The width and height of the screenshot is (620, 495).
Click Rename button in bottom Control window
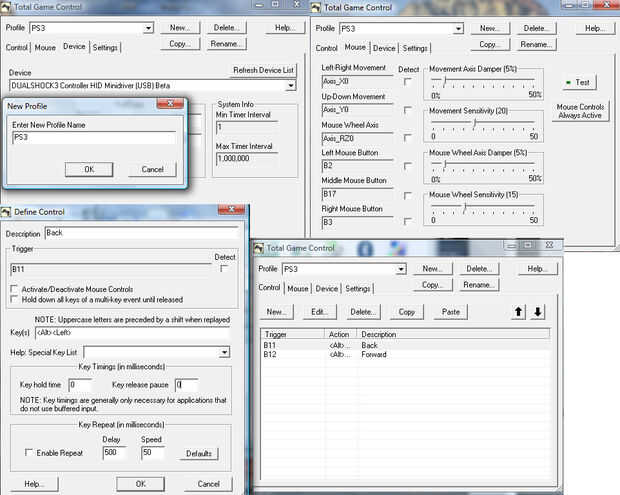click(479, 285)
